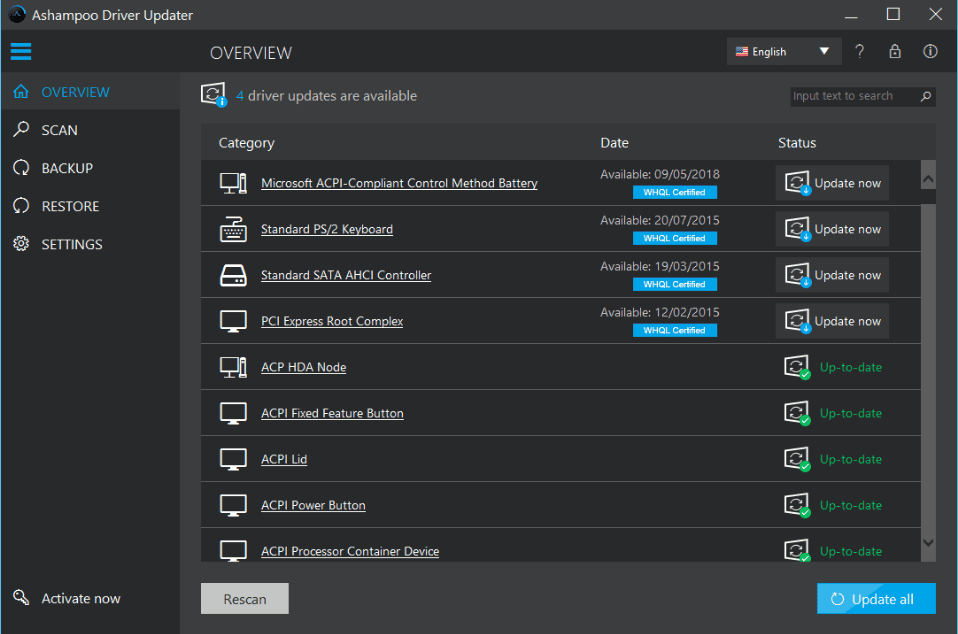
Task: Click the WHQL Certified badge for 12/02/2015
Action: click(x=675, y=330)
